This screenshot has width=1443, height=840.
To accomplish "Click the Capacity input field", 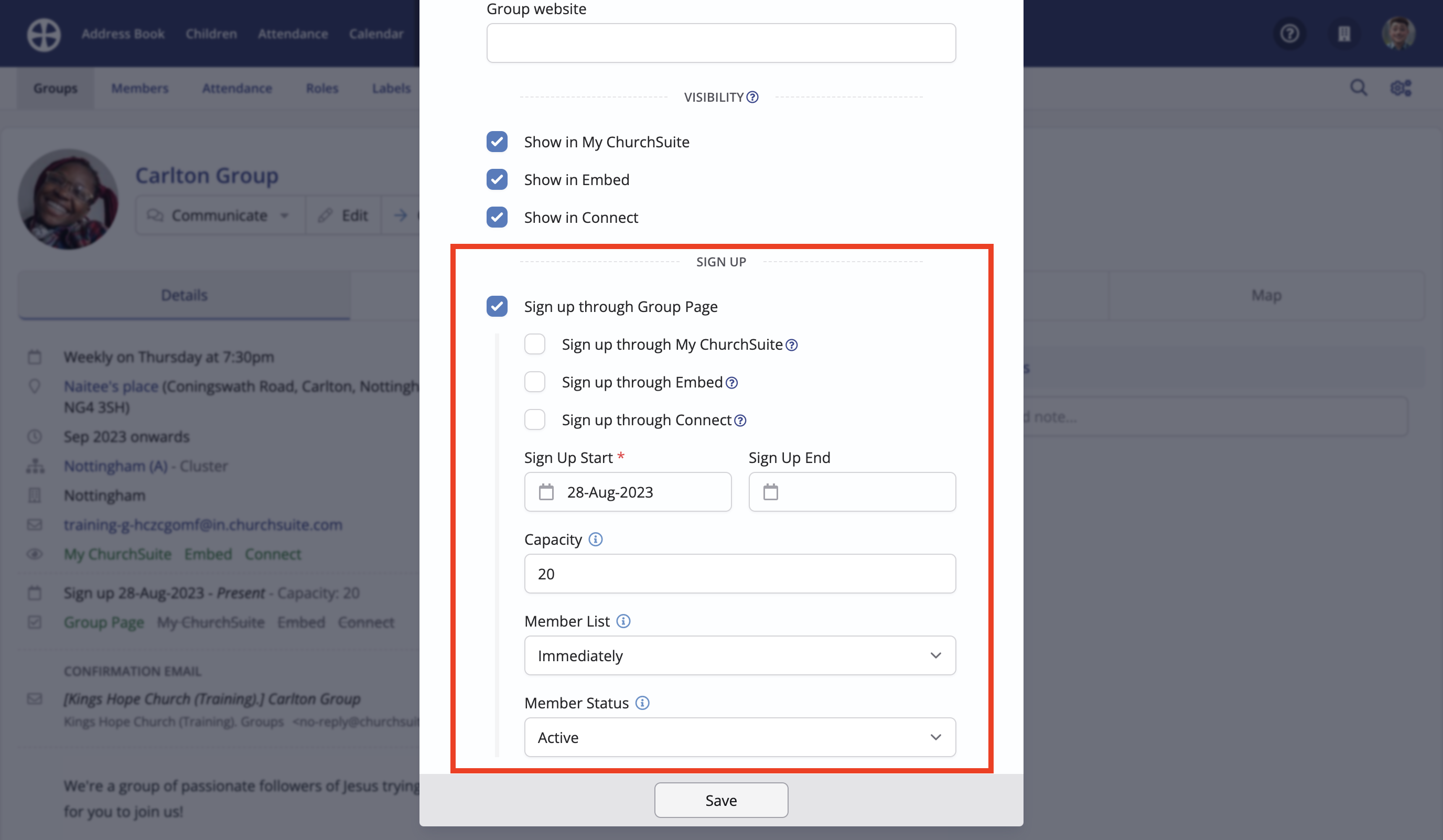I will pyautogui.click(x=740, y=574).
